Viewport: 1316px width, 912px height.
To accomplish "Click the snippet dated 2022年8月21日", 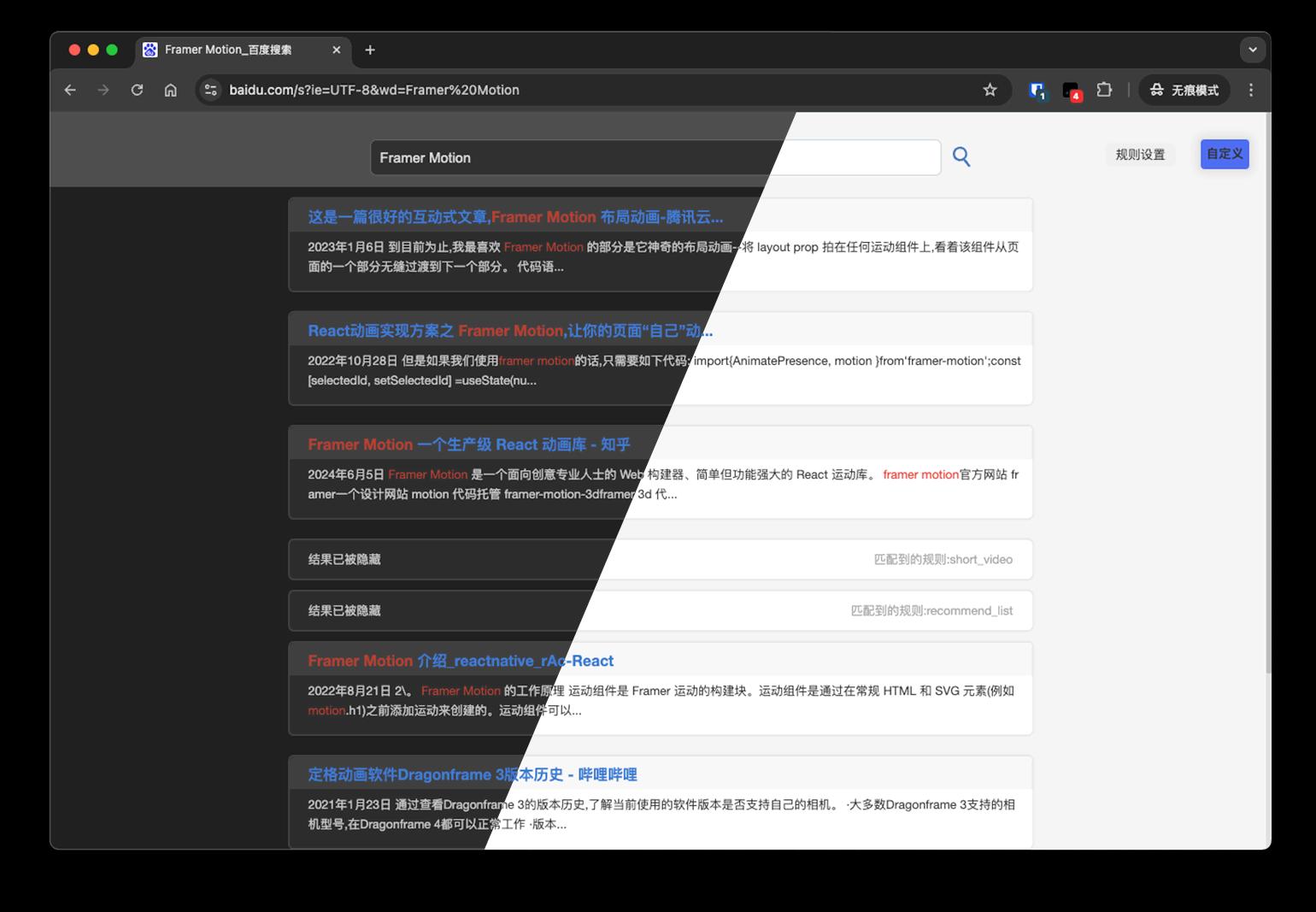I will click(x=661, y=700).
